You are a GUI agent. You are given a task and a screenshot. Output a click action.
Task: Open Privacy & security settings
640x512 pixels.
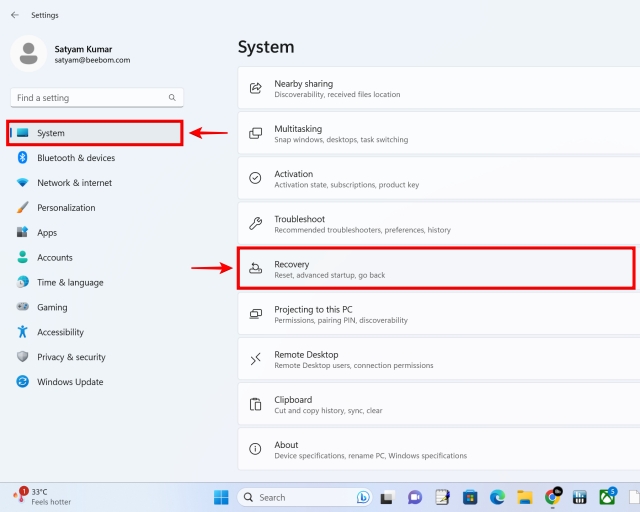point(95,357)
